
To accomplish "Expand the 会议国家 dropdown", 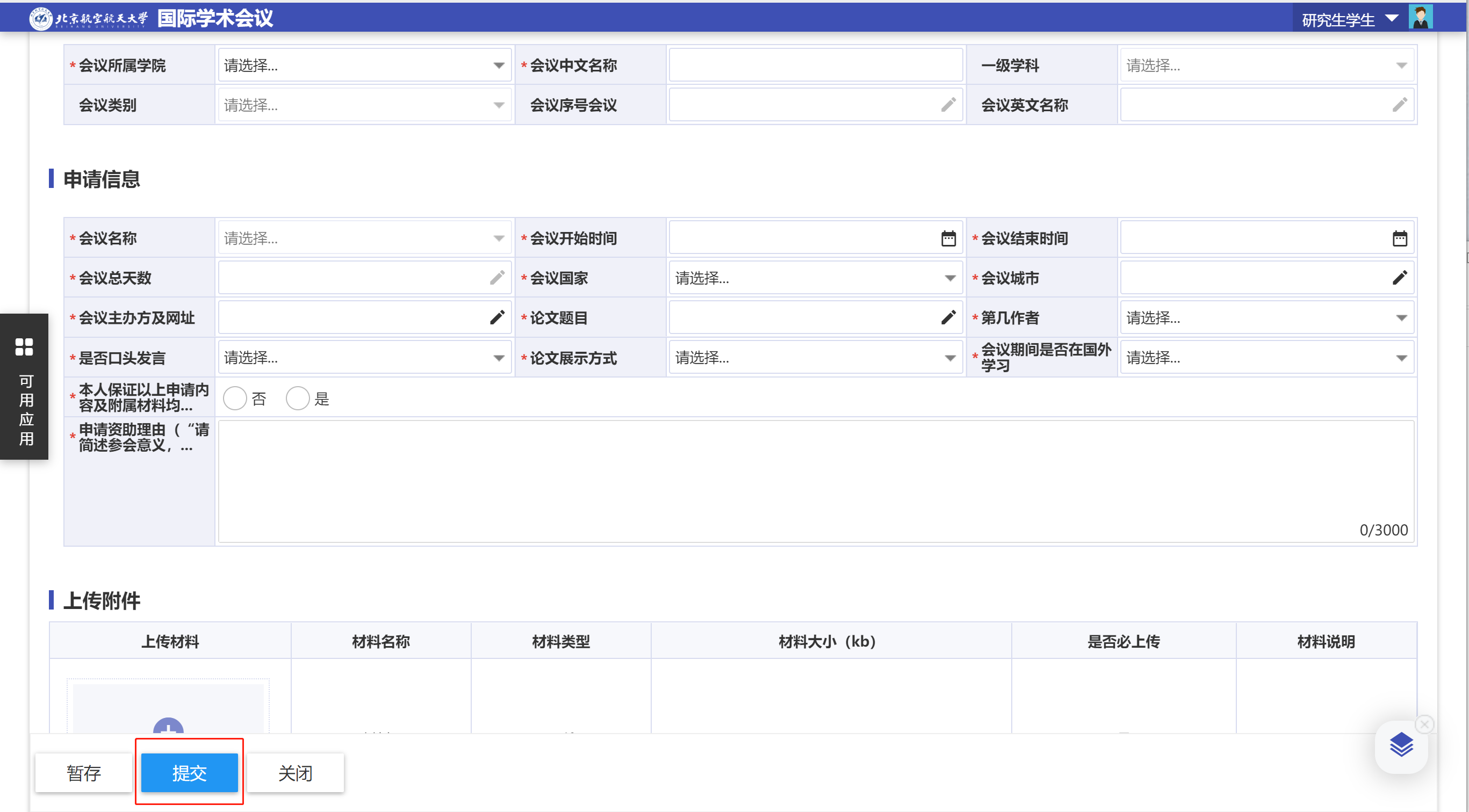I will 815,278.
